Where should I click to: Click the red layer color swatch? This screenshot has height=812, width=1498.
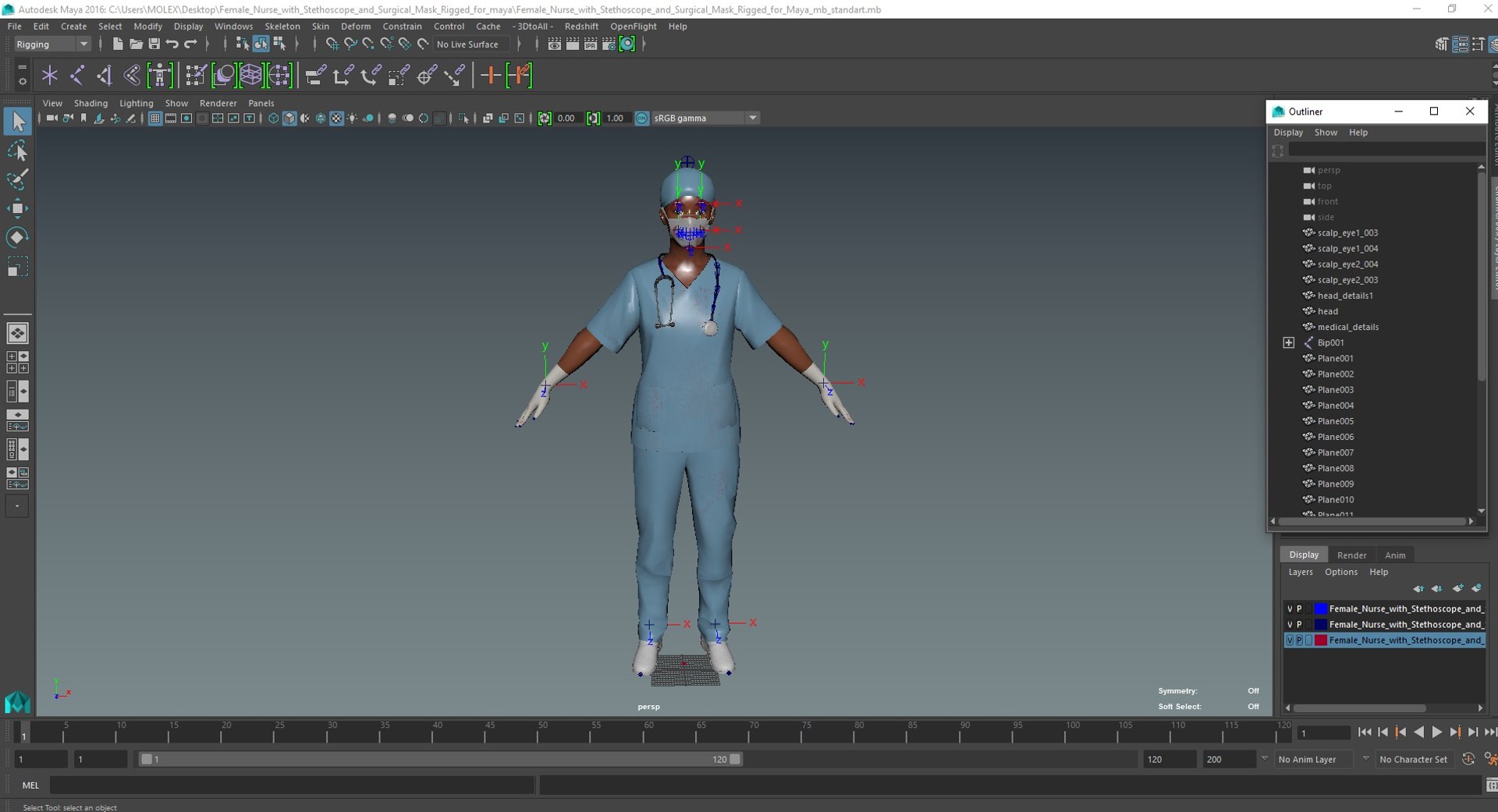(1321, 640)
